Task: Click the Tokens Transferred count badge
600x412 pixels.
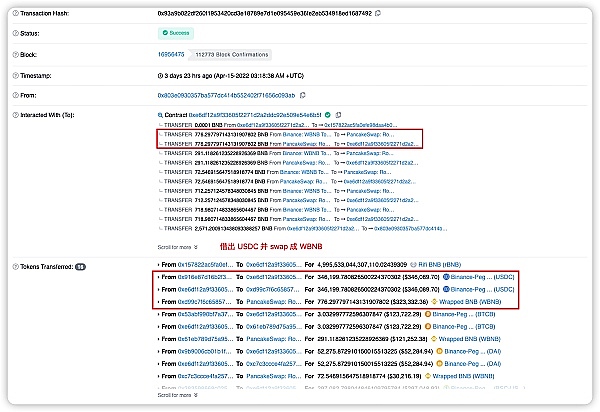Action: [81, 267]
